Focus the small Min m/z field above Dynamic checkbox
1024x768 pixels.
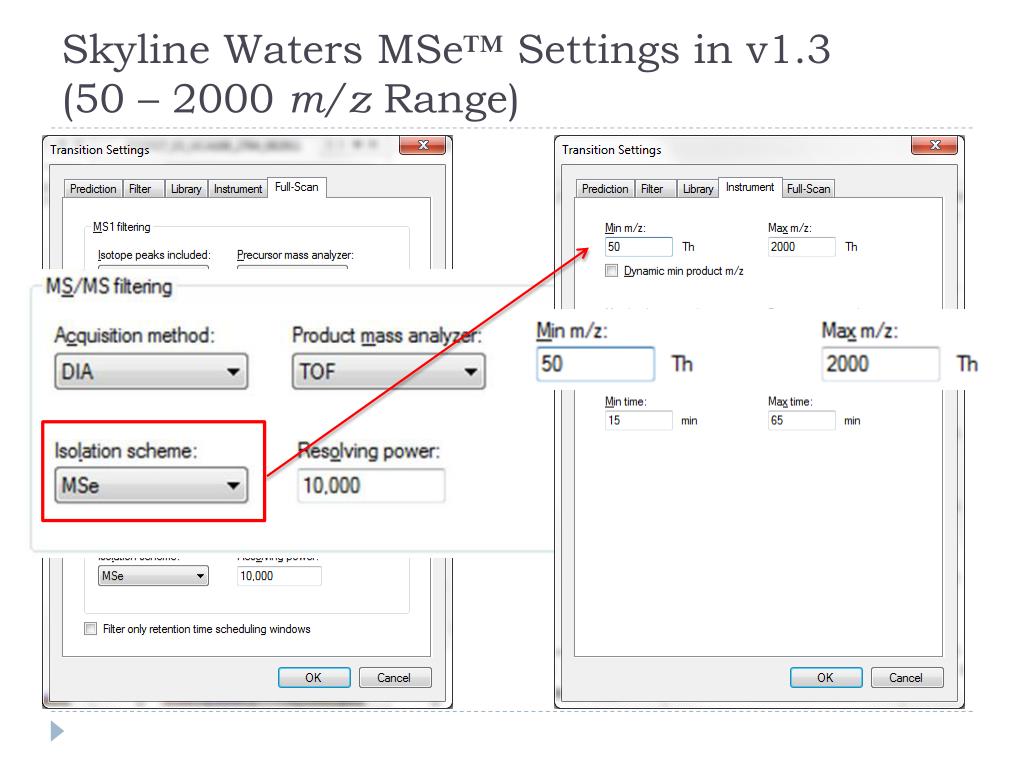pos(639,247)
